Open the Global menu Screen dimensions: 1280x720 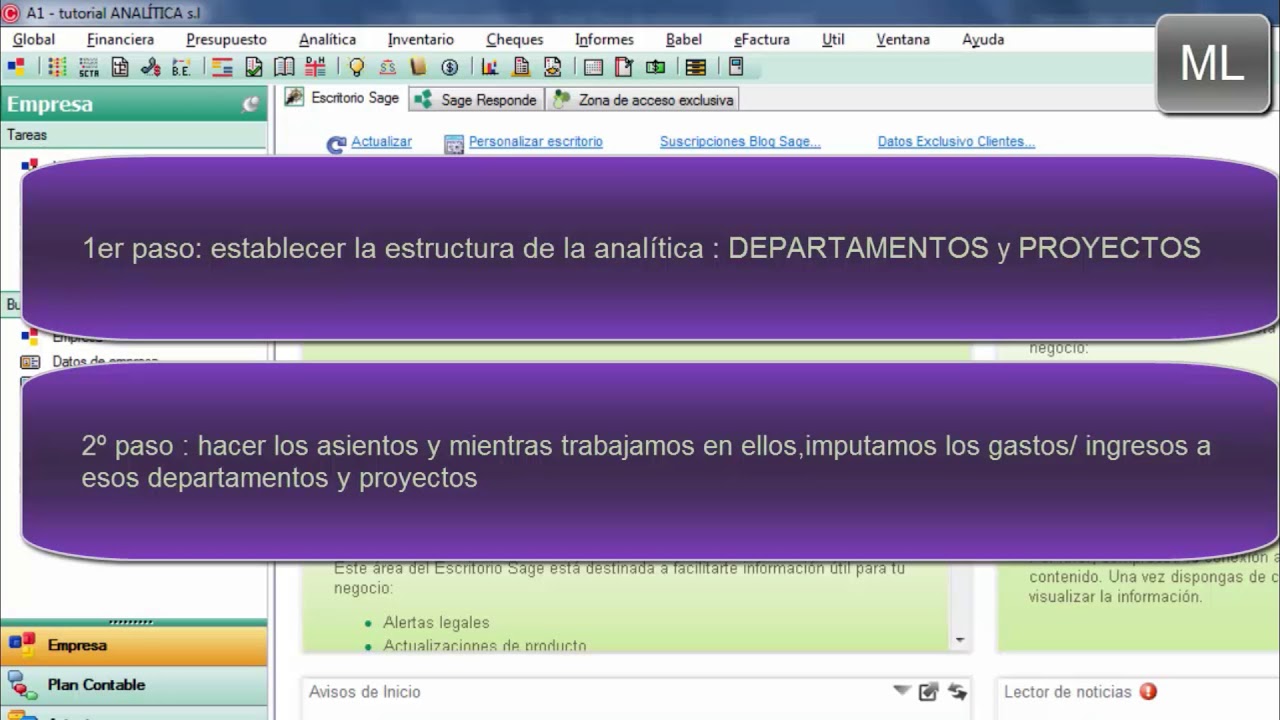coord(34,39)
